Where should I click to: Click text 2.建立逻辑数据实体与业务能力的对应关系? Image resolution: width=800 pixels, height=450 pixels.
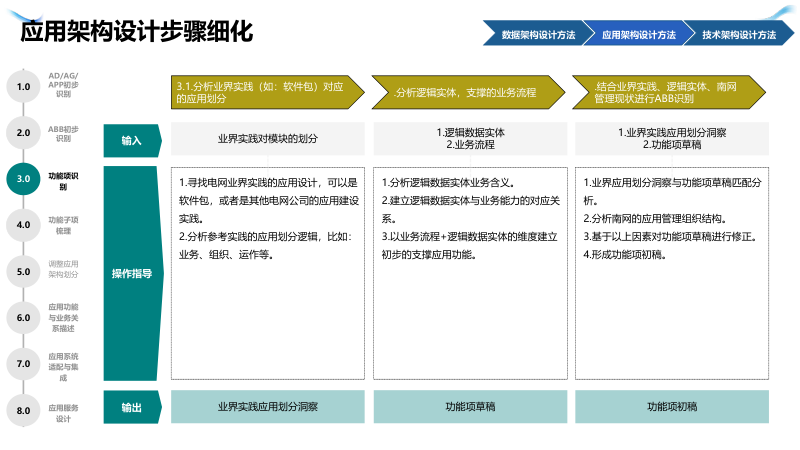[470, 210]
